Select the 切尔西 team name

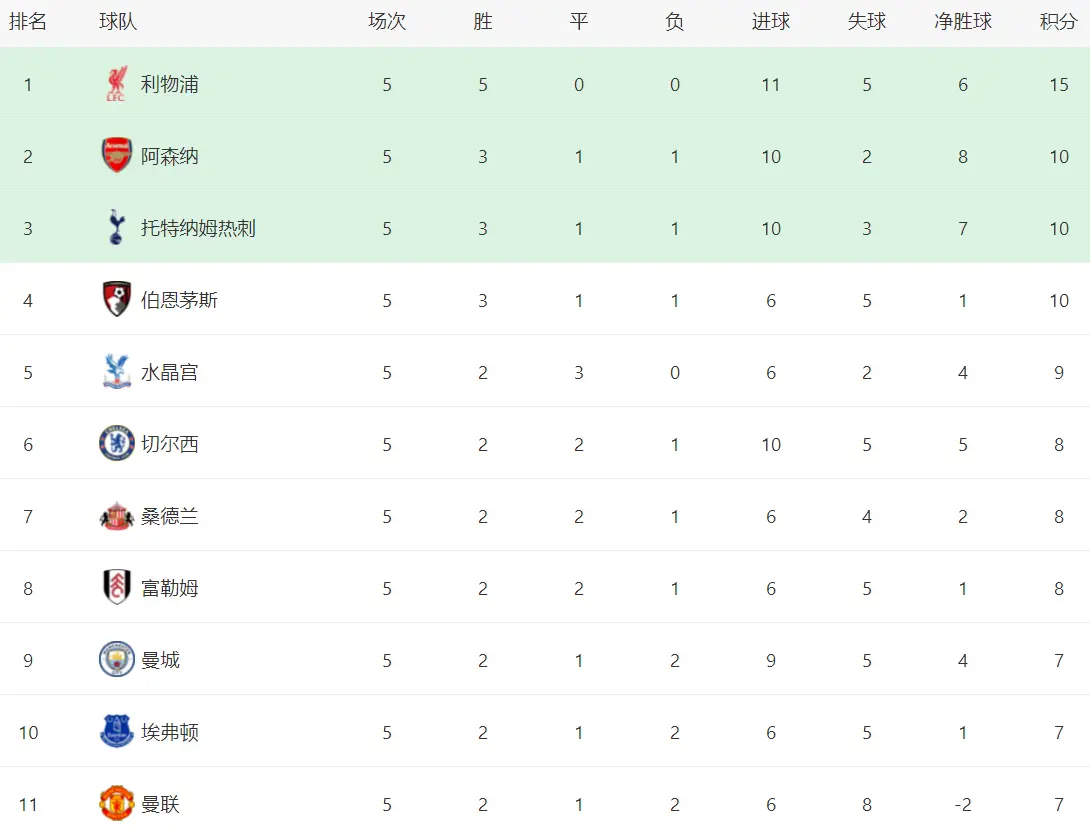[169, 444]
